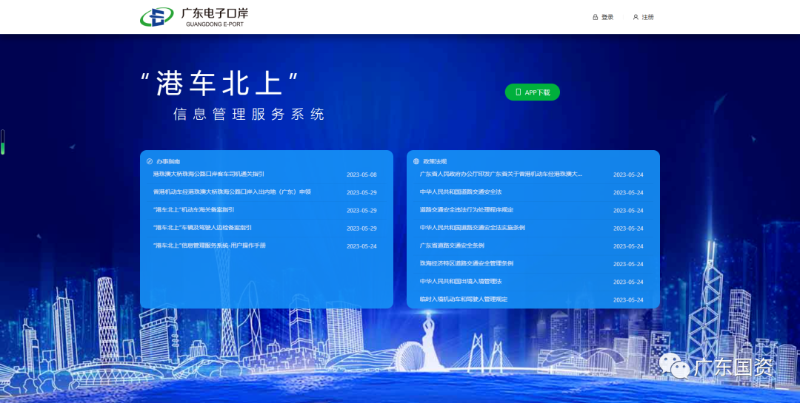This screenshot has width=800, height=403.
Task: Open 港珠澳大桥珠海公路口岸客车司机通关指引
Action: click(209, 174)
